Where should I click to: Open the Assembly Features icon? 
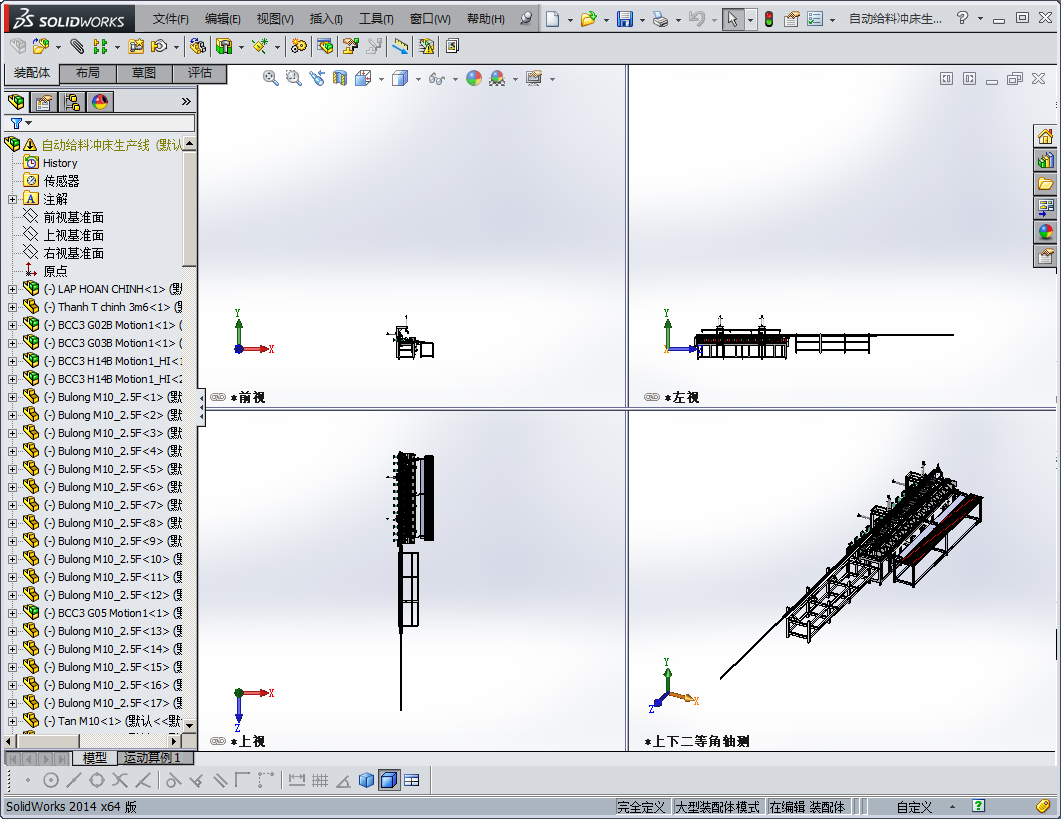[224, 46]
